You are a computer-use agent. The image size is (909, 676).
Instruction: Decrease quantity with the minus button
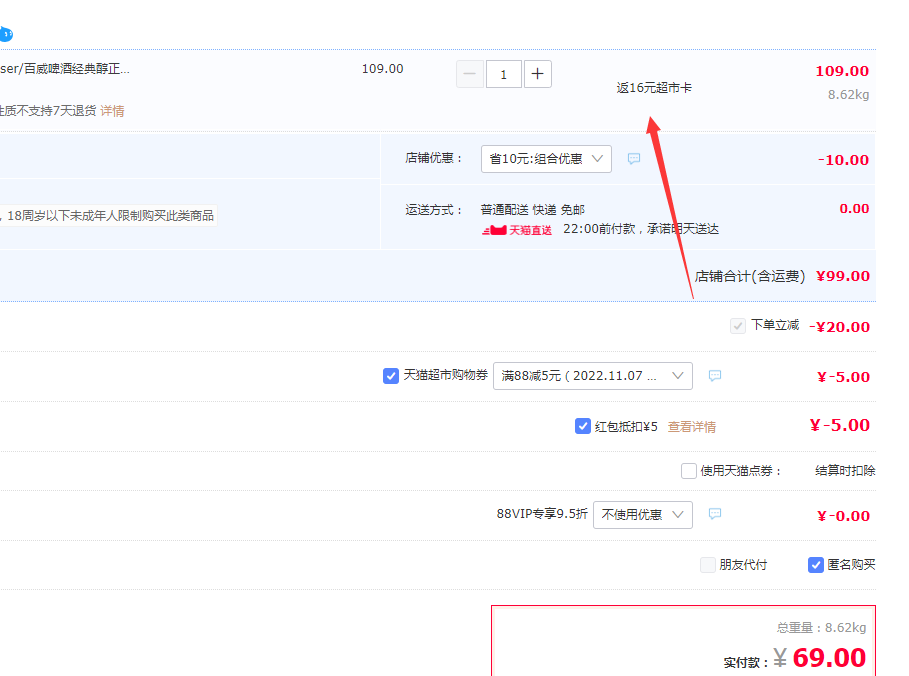point(470,74)
